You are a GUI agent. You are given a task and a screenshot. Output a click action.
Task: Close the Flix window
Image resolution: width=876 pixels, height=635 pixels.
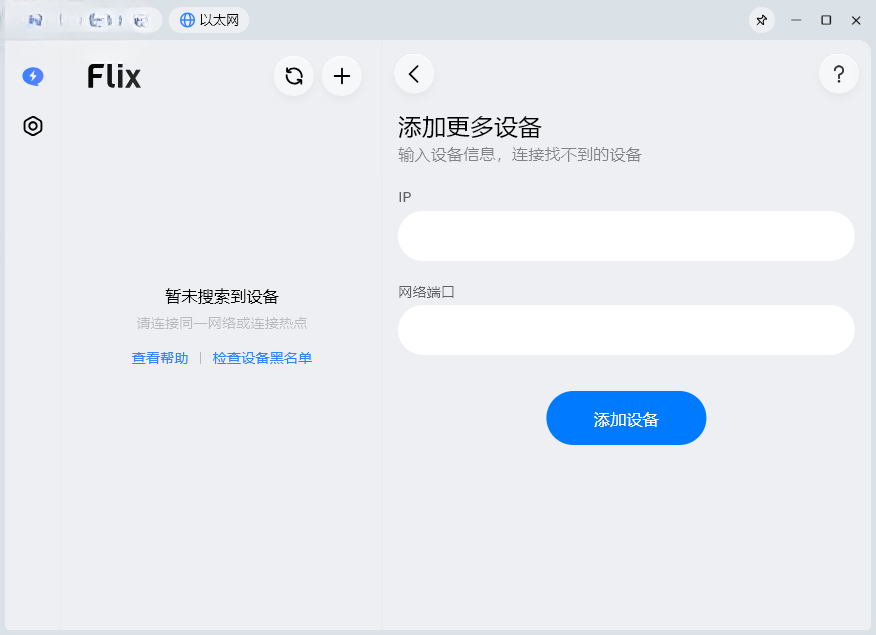(856, 20)
